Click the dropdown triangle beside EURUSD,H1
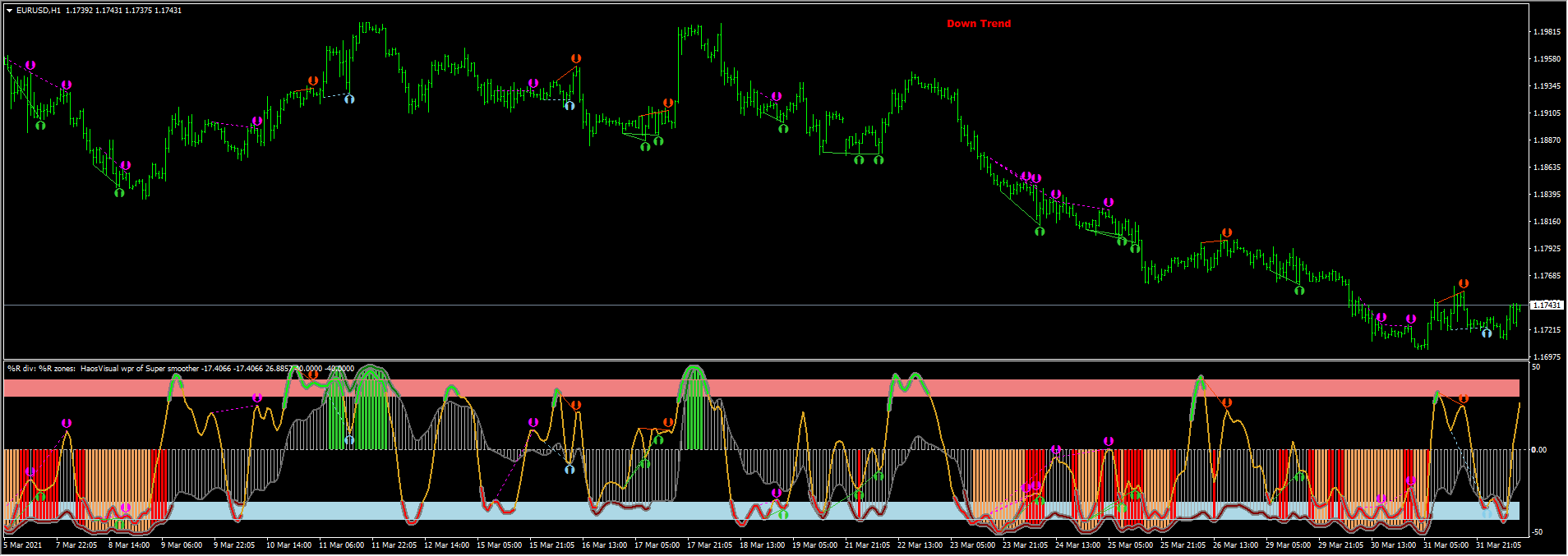This screenshot has height=556, width=1568. pyautogui.click(x=9, y=11)
